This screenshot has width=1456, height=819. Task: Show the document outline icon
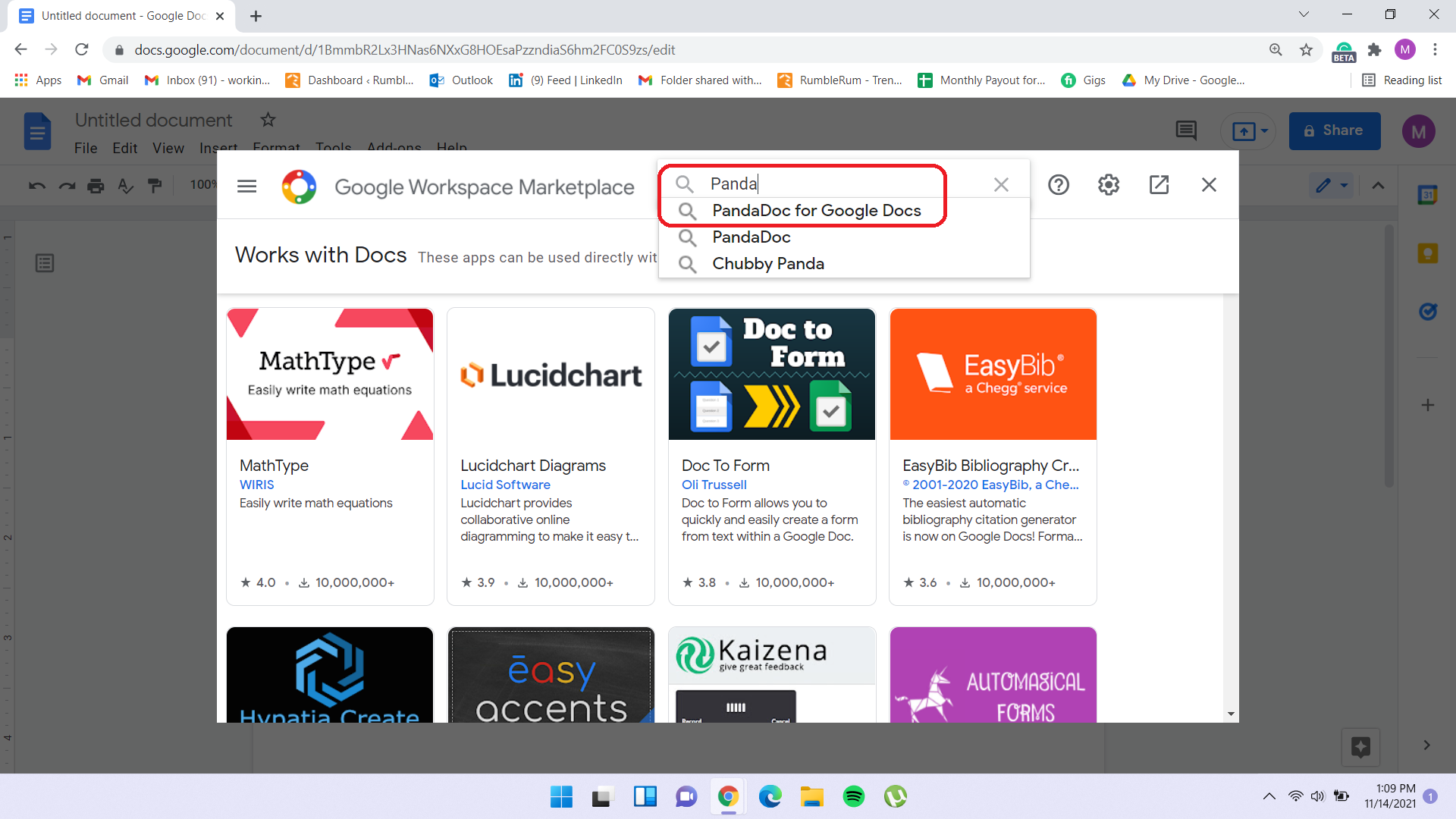click(45, 263)
